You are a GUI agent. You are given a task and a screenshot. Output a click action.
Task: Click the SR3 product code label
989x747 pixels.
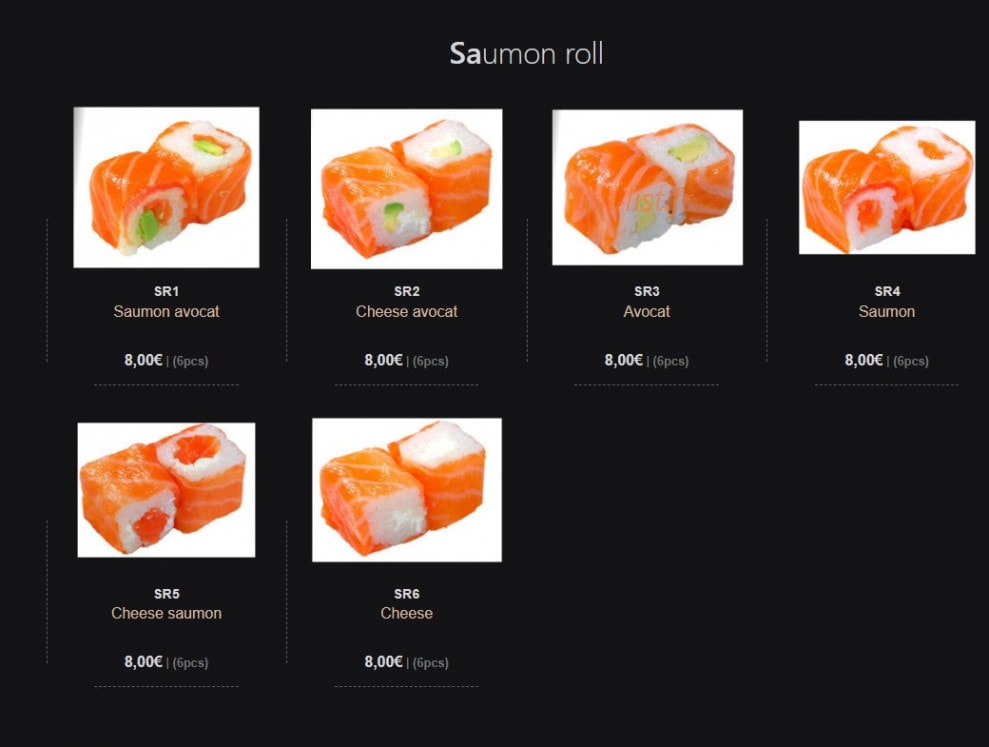pos(647,291)
